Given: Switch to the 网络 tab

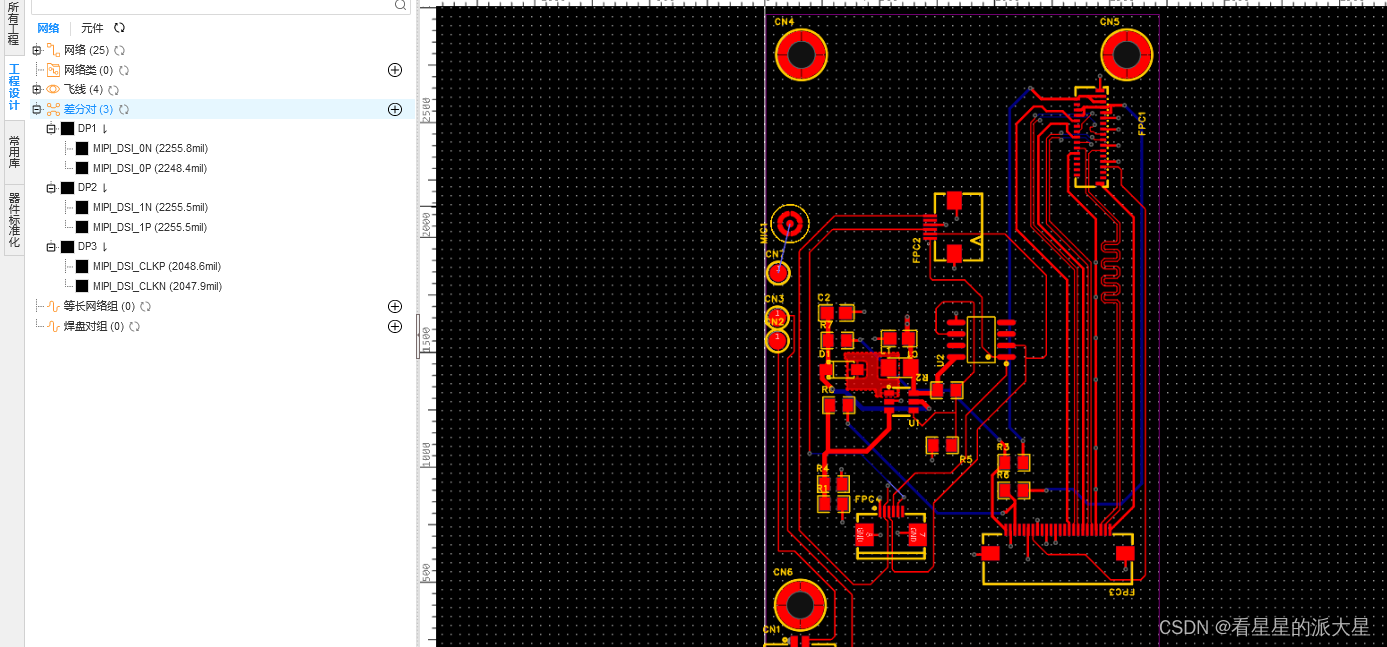Looking at the screenshot, I should pos(48,28).
